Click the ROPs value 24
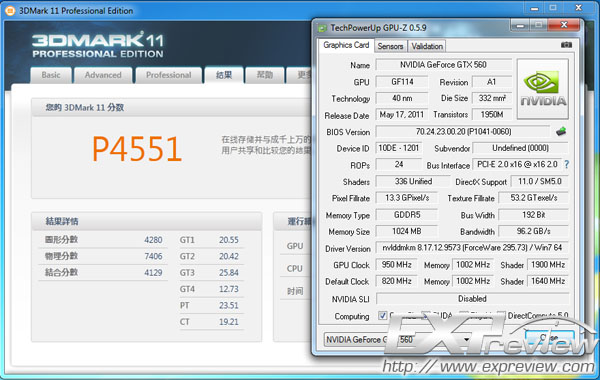Viewport: 600px width, 380px height. point(399,165)
